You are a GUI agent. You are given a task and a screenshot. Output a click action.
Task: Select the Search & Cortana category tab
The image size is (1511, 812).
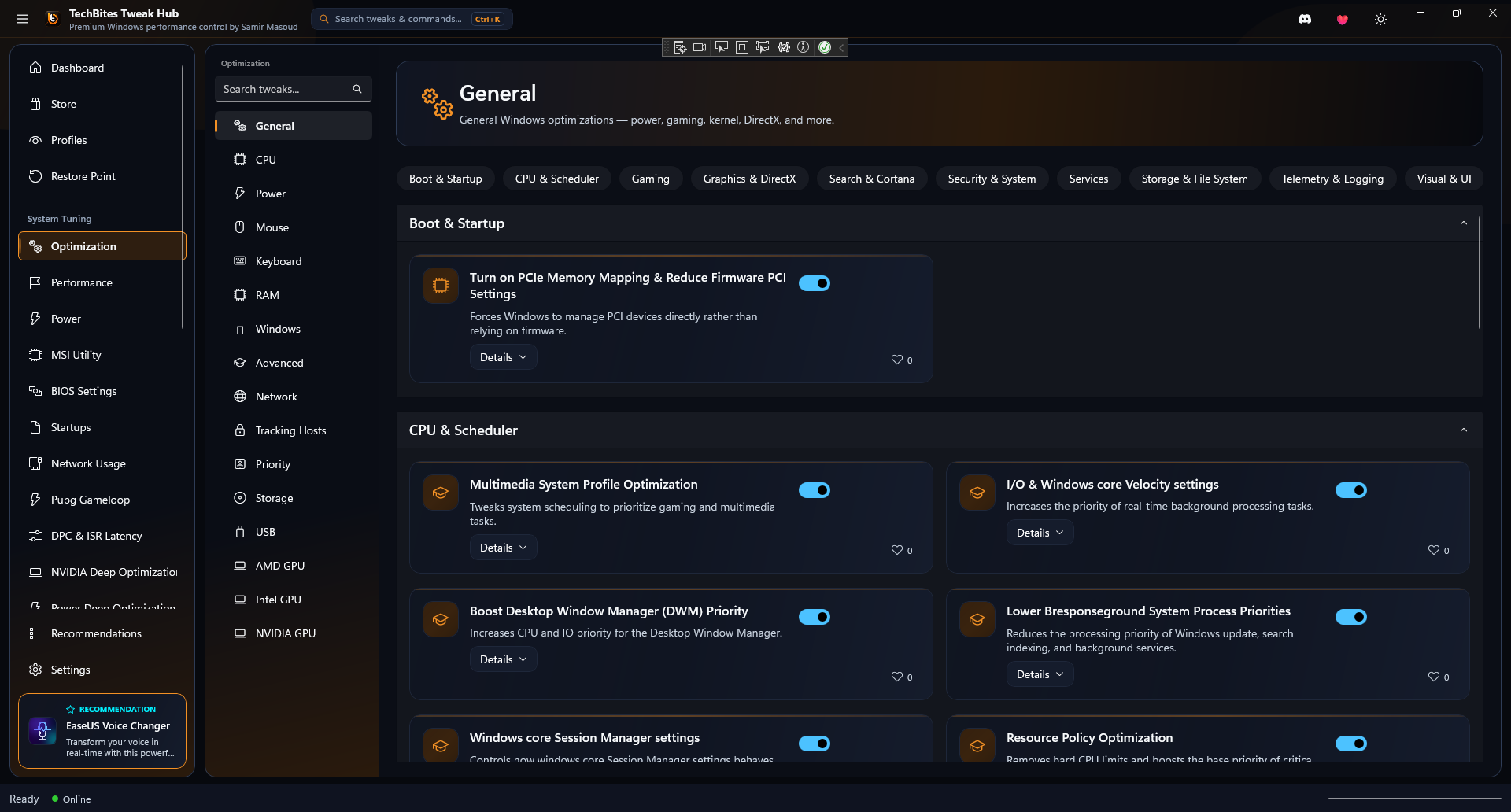[872, 179]
